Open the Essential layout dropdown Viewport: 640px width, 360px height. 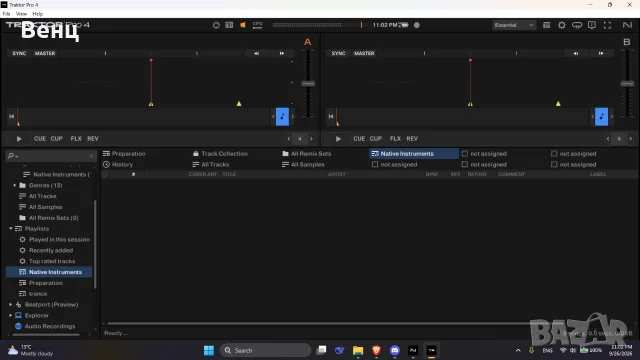click(514, 25)
